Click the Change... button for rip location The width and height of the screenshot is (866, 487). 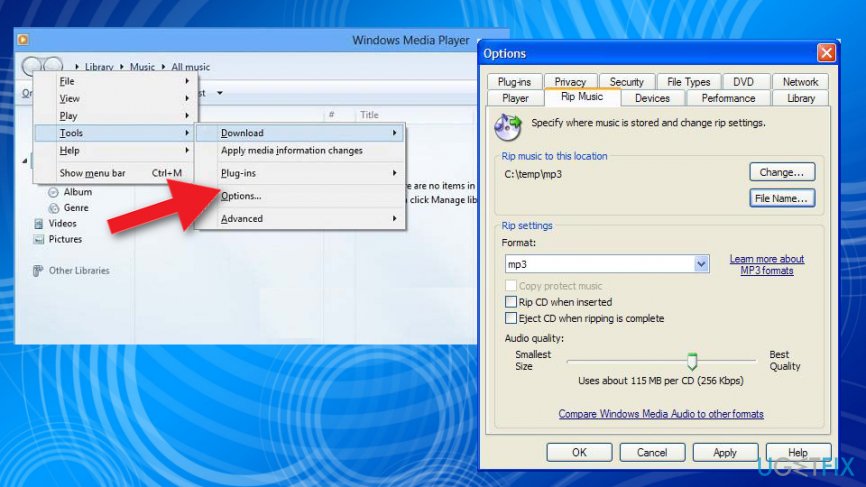tap(781, 172)
